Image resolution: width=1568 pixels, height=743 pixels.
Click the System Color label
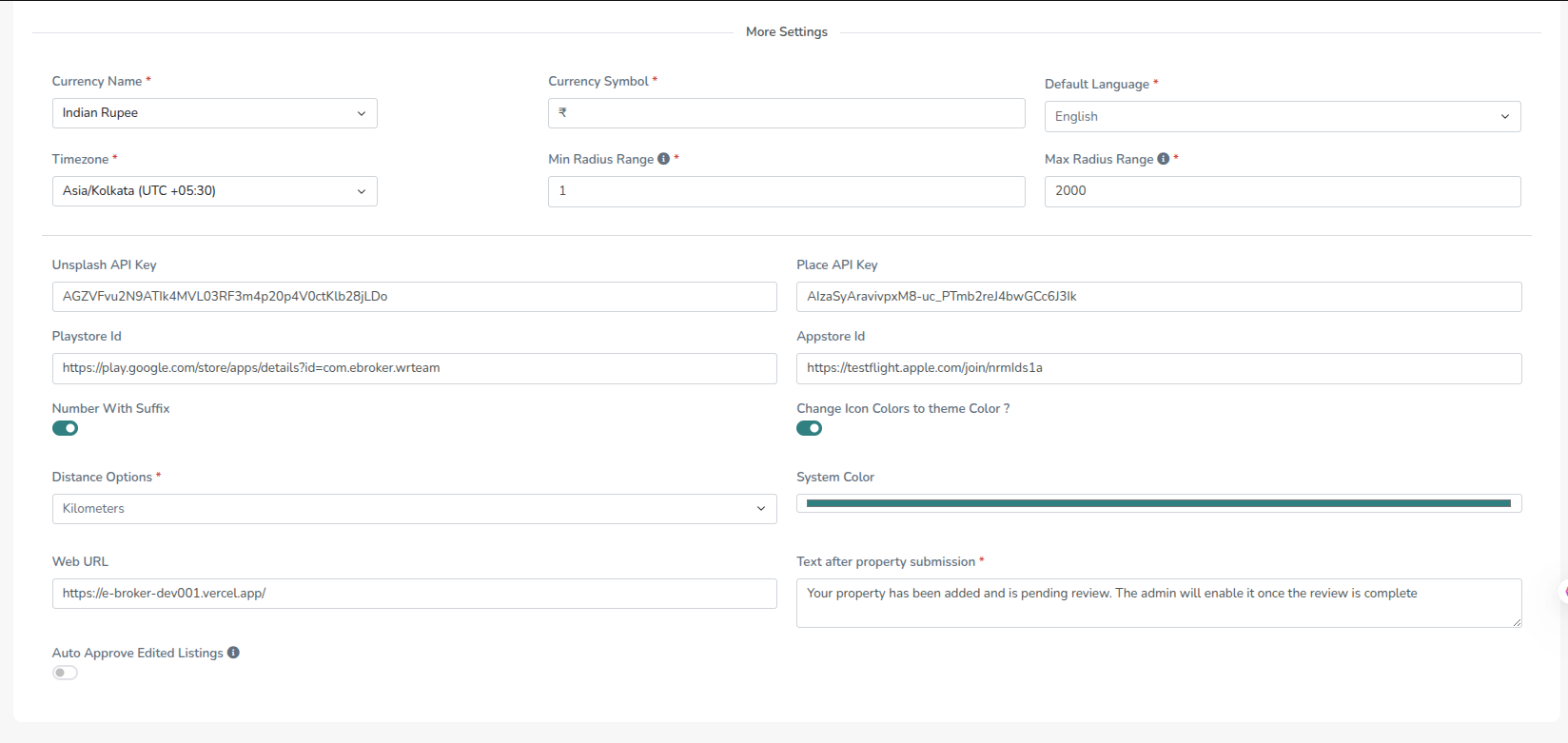click(x=835, y=477)
